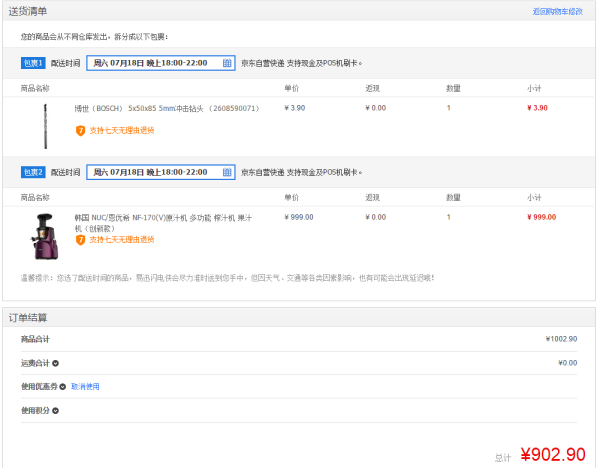Click the 订单结算 section header

(x=28, y=318)
